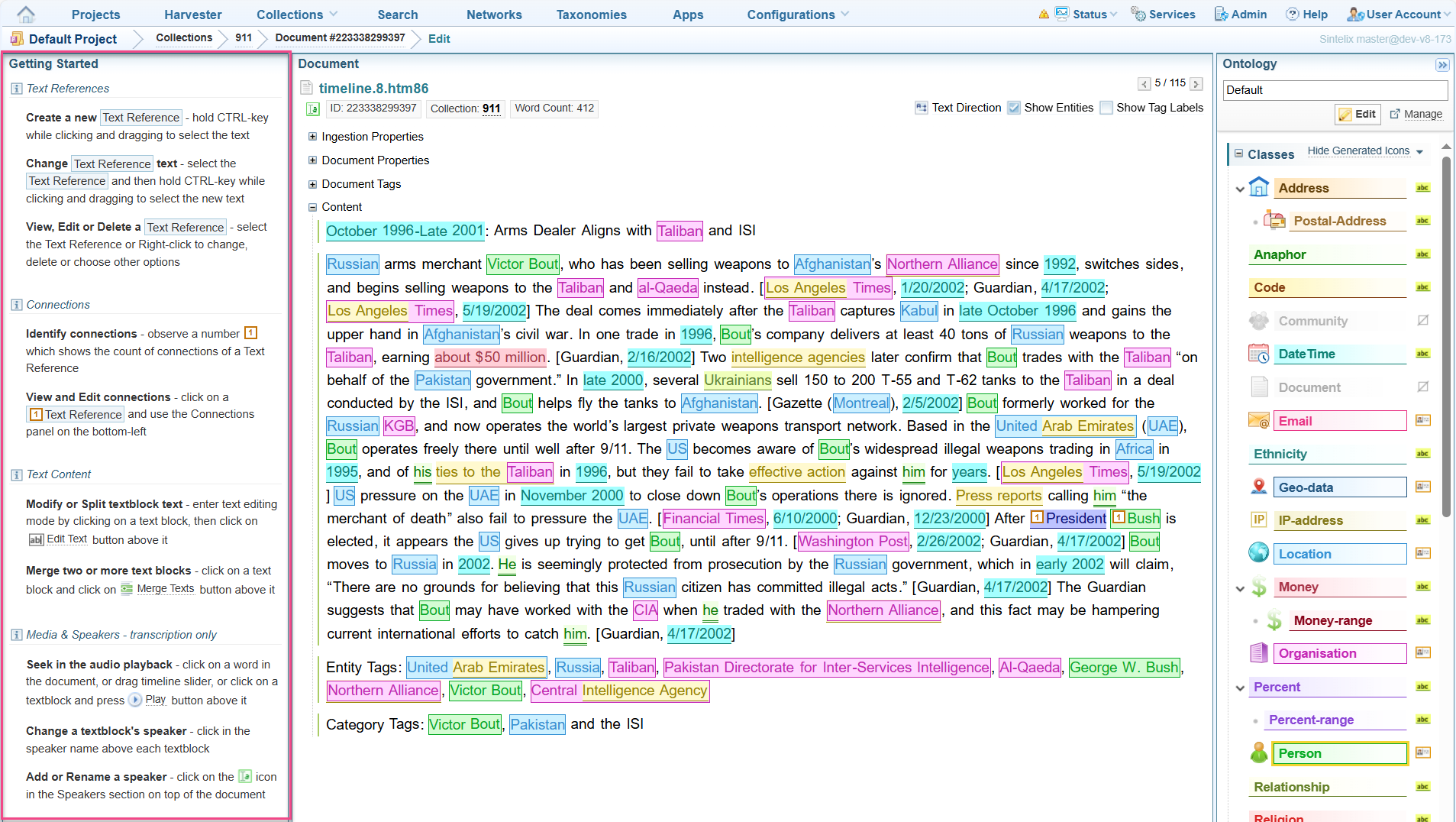This screenshot has height=822, width=1456.
Task: Click the warning alert icon near Status
Action: click(x=1044, y=15)
